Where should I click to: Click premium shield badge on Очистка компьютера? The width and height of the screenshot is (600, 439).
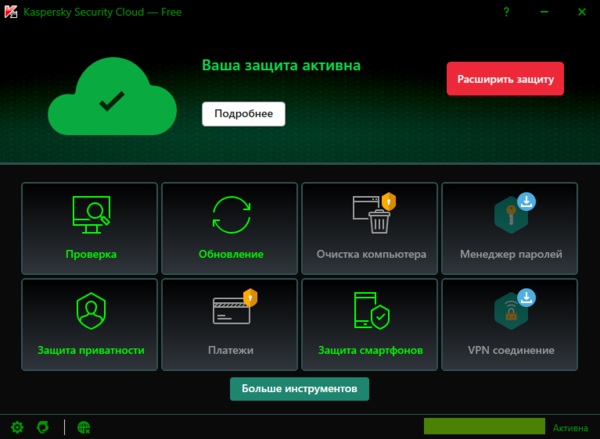[389, 201]
